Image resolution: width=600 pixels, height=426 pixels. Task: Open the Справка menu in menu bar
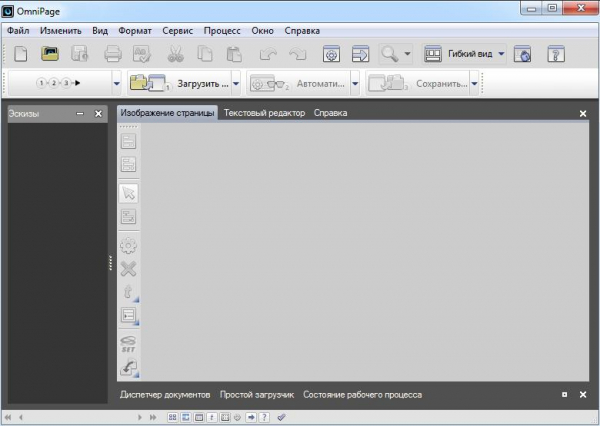302,31
